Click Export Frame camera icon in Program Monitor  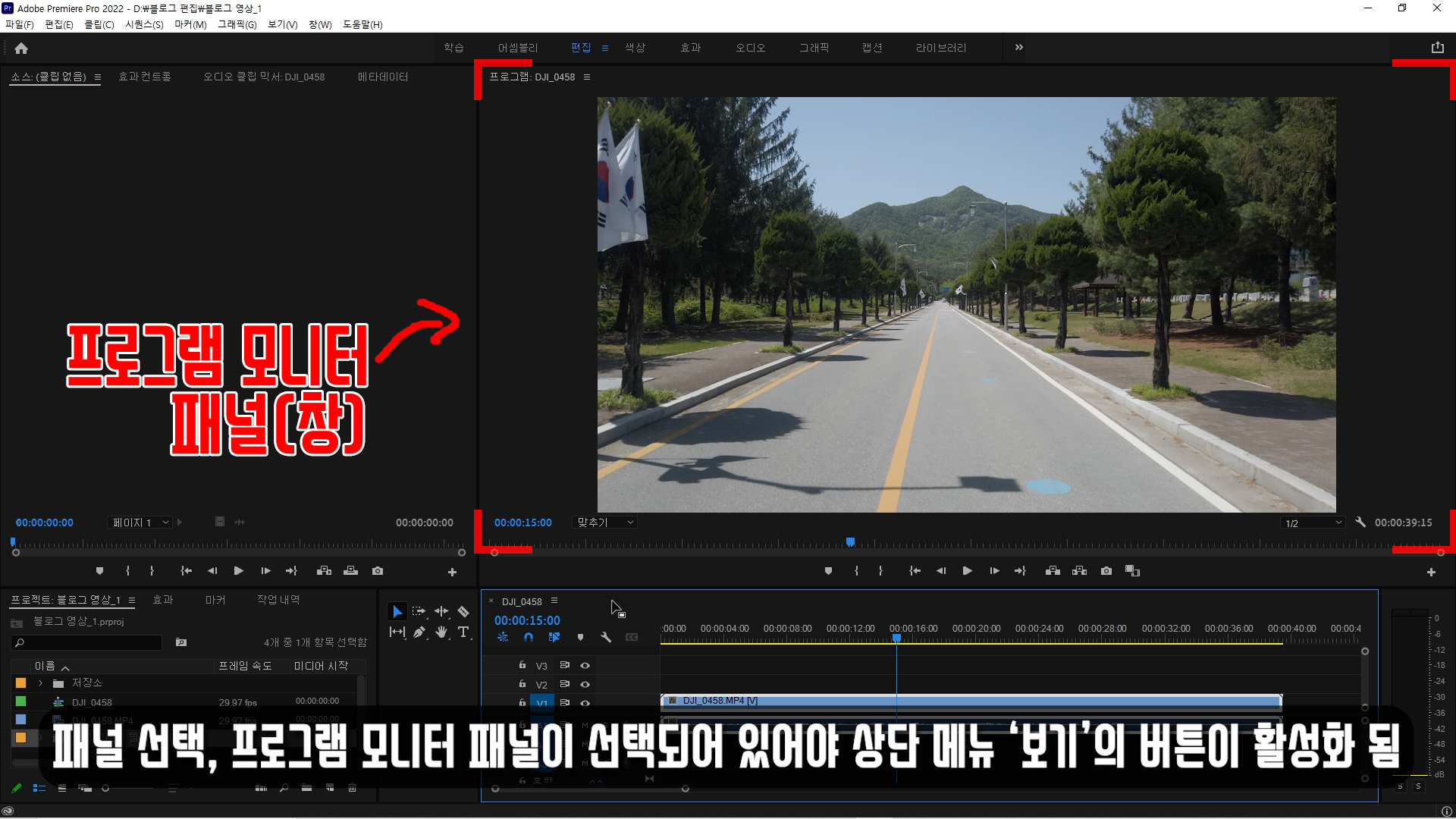coord(1106,571)
